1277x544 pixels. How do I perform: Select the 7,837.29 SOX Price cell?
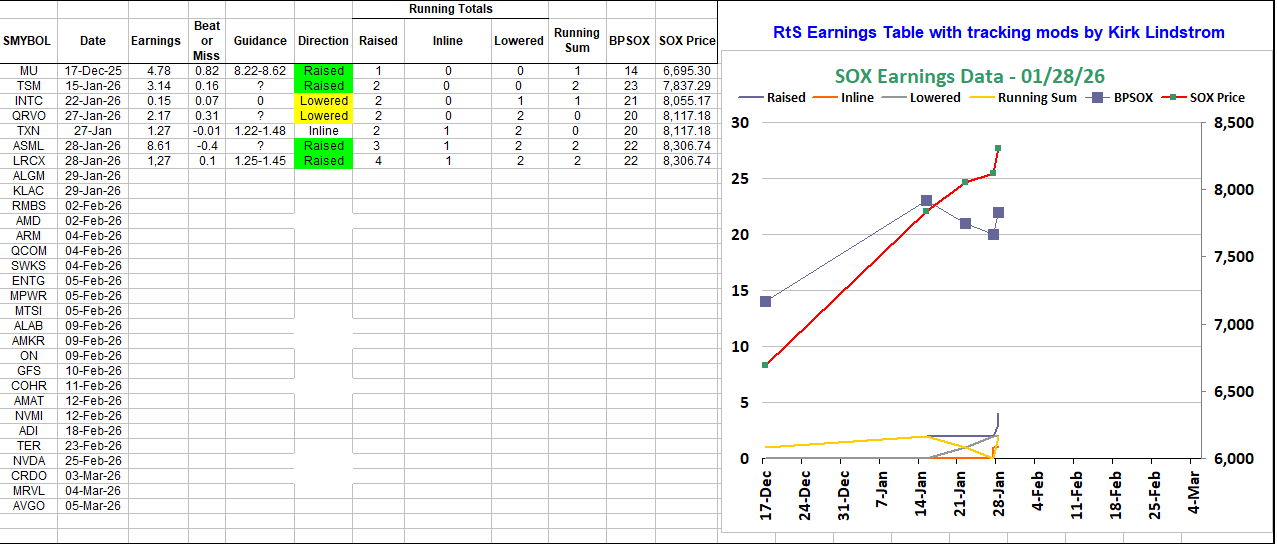point(686,86)
